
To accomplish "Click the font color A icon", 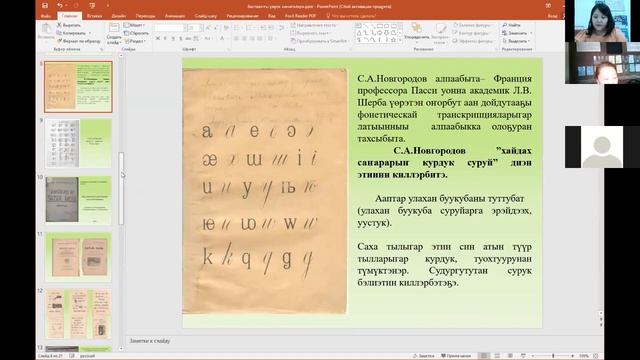I will coord(222,38).
